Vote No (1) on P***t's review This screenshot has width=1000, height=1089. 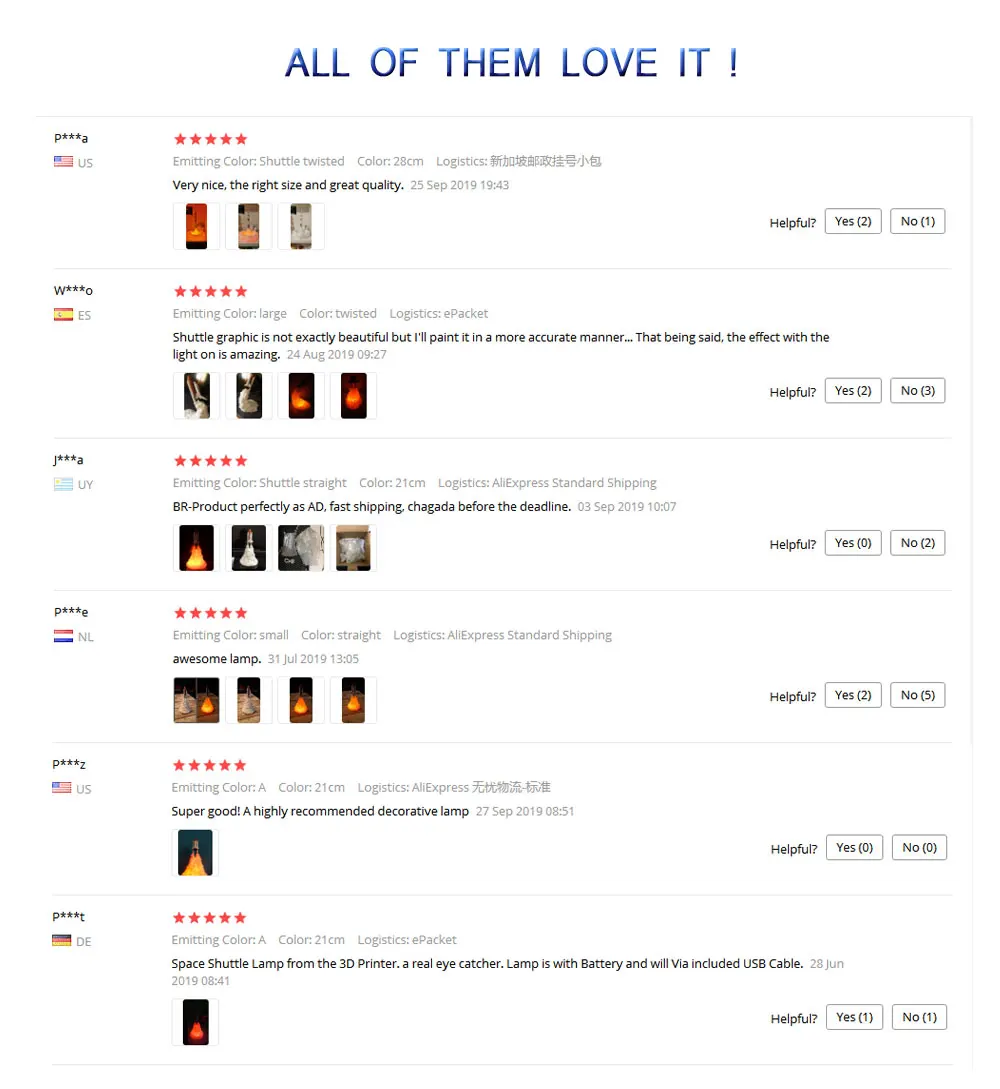coord(919,1017)
